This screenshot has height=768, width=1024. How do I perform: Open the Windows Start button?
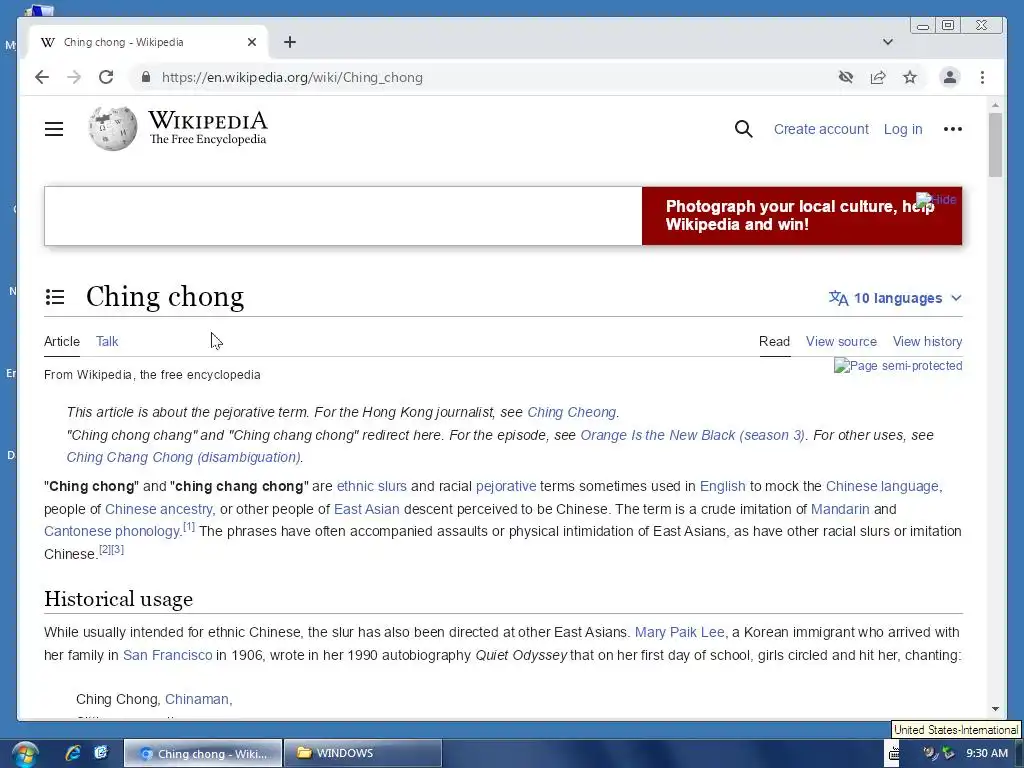tap(24, 754)
